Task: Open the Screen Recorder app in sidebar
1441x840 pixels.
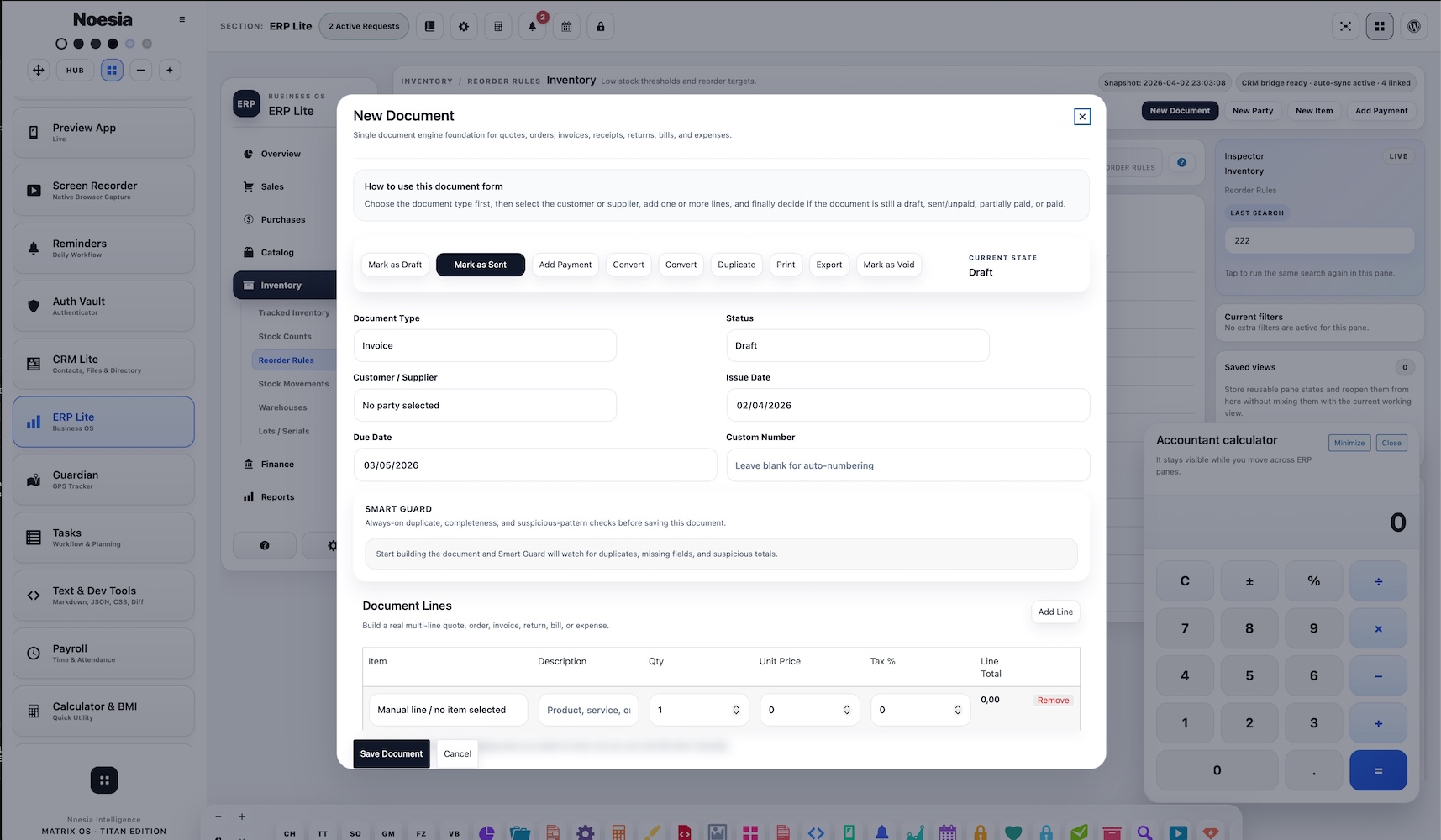Action: click(103, 190)
